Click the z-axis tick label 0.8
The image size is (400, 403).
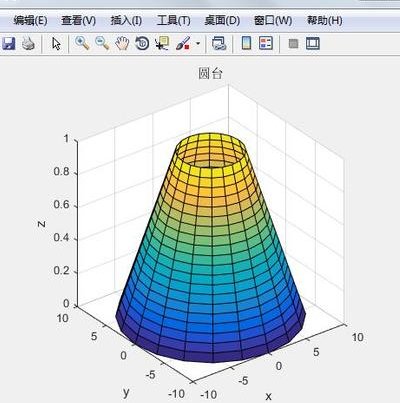(61, 172)
